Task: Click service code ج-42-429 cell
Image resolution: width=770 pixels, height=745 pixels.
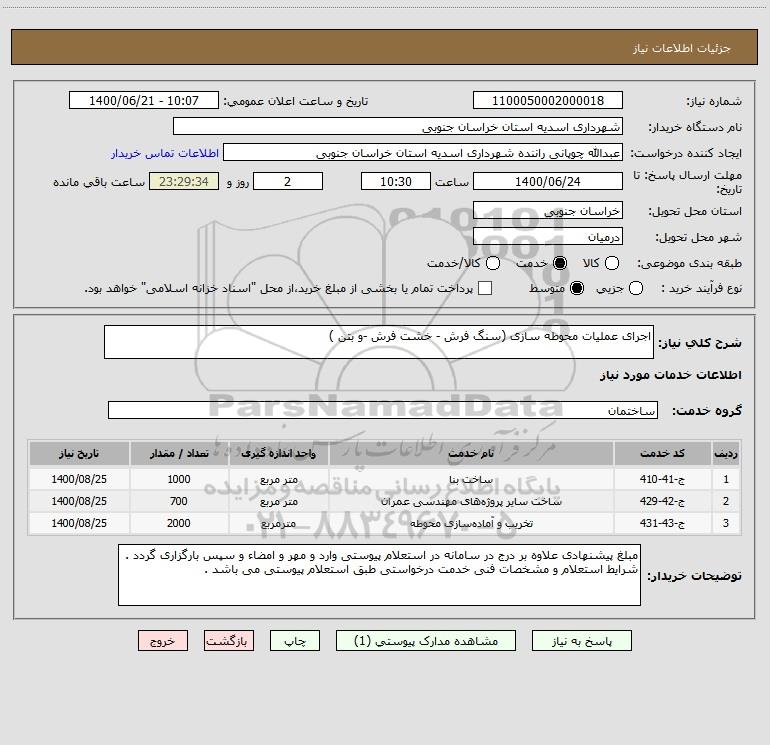Action: click(x=662, y=501)
